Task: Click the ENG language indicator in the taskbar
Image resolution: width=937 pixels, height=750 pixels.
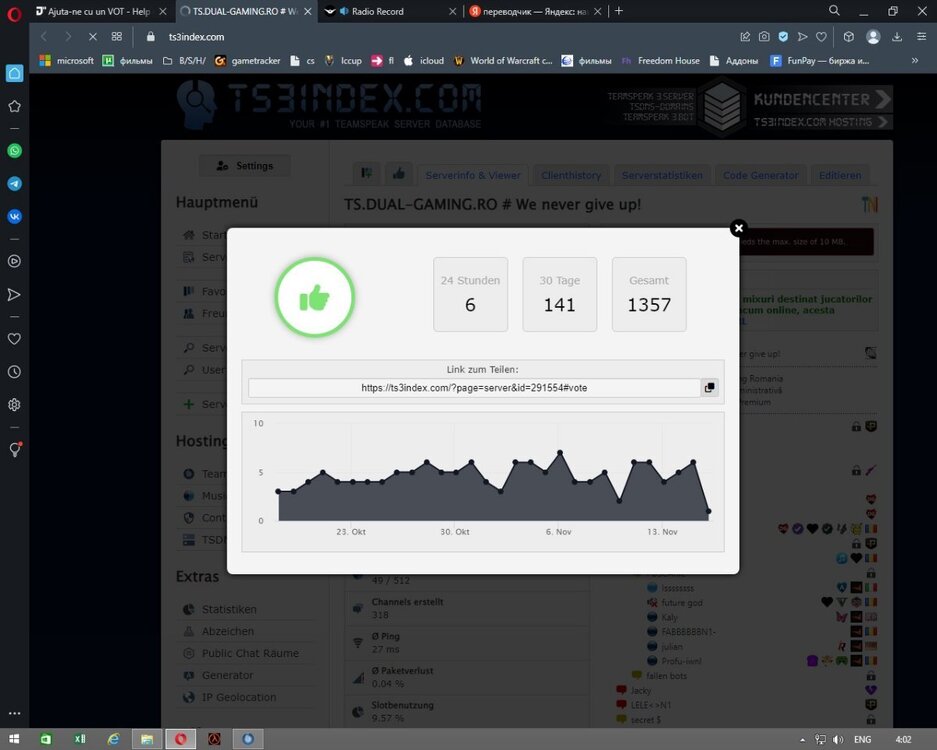Action: (860, 740)
